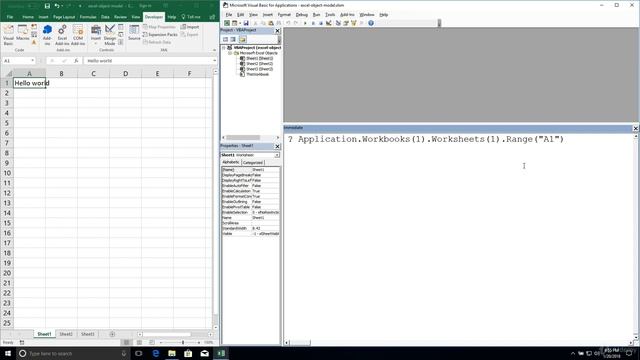
Task: Click Run Sub play icon in VBA toolbar
Action: [x=305, y=23]
